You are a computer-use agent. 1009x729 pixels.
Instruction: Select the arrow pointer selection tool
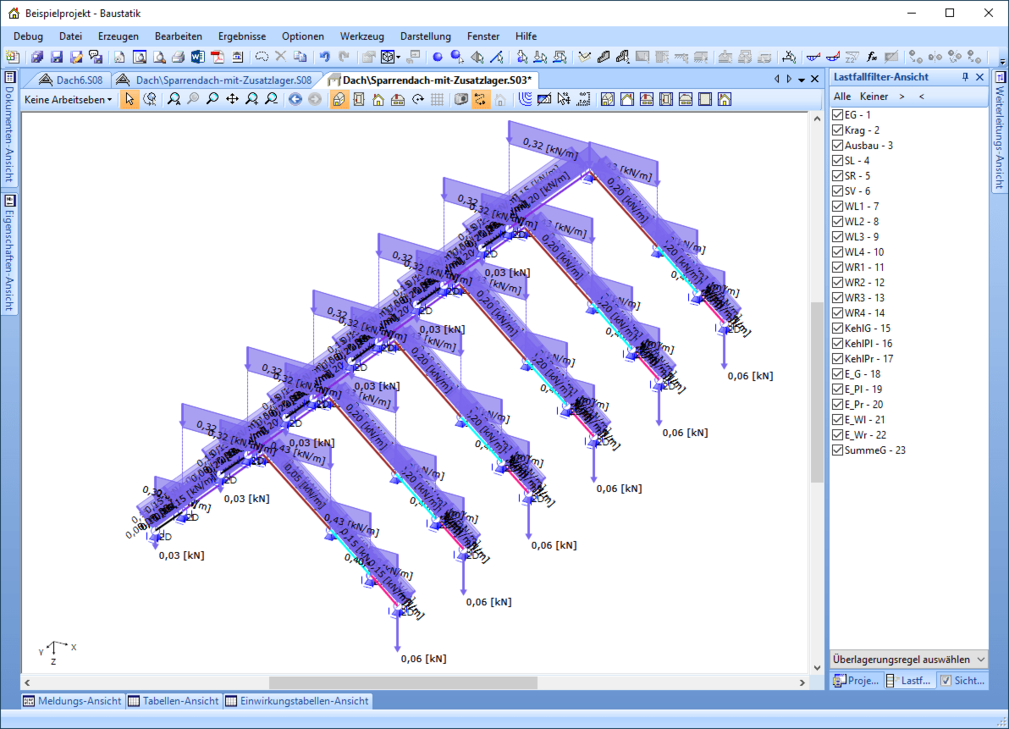coord(130,99)
